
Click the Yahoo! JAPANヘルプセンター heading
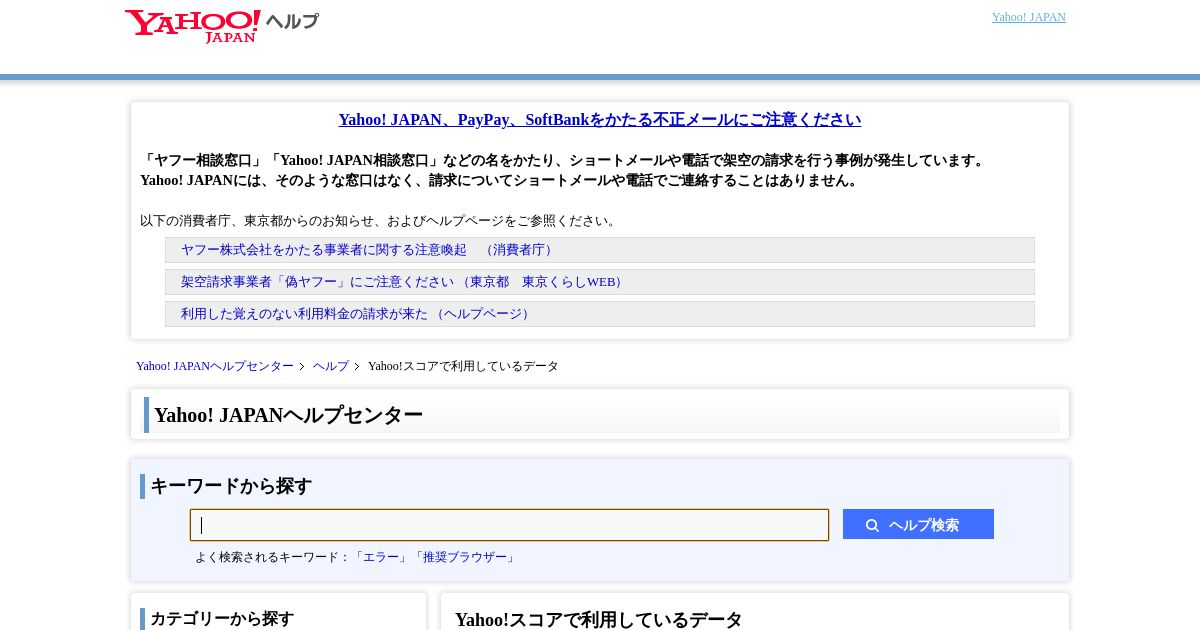pos(288,415)
